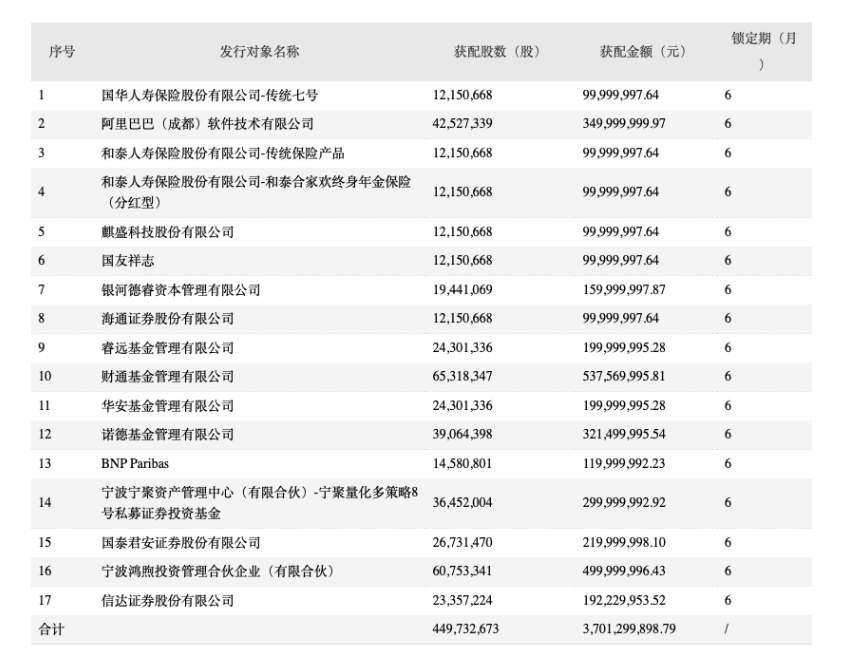
Task: Click amount 192,229,953.52
Action: click(624, 600)
